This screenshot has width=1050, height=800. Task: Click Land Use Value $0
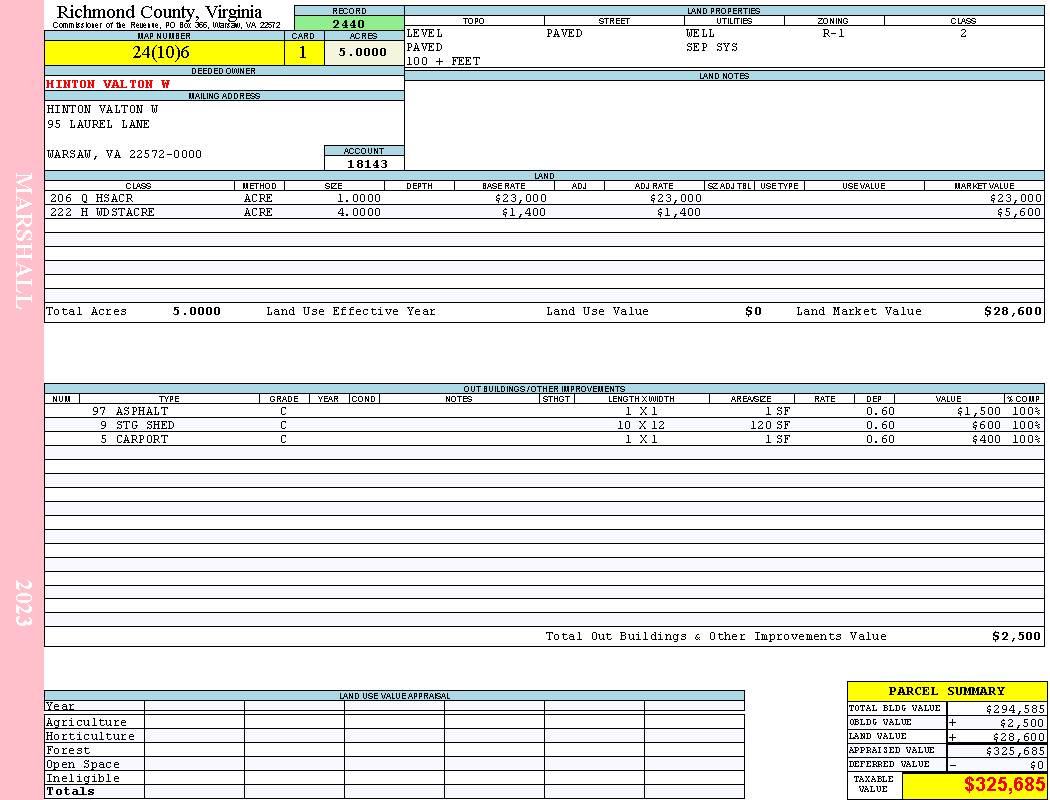click(x=753, y=311)
